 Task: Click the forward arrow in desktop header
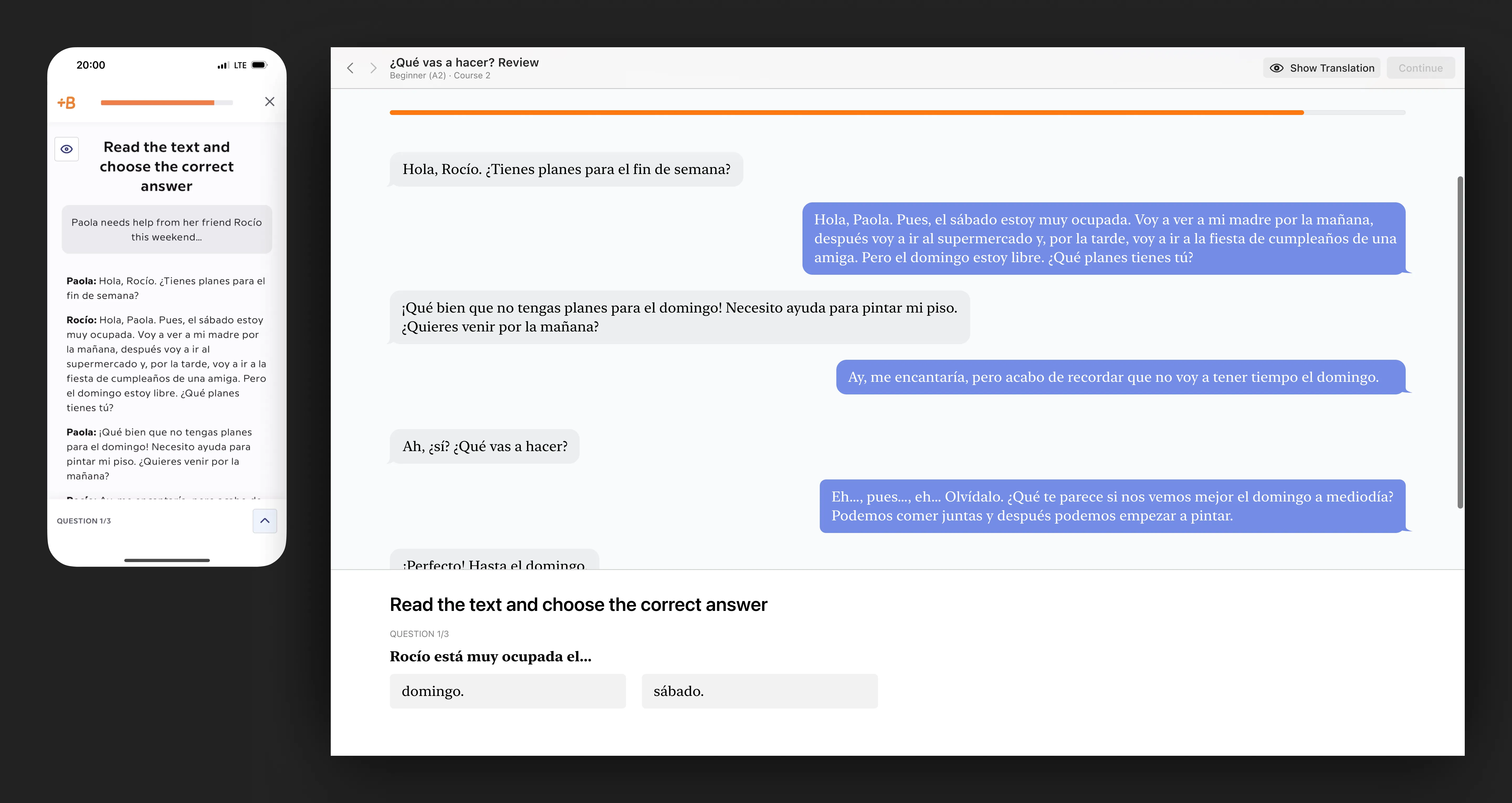pos(373,68)
